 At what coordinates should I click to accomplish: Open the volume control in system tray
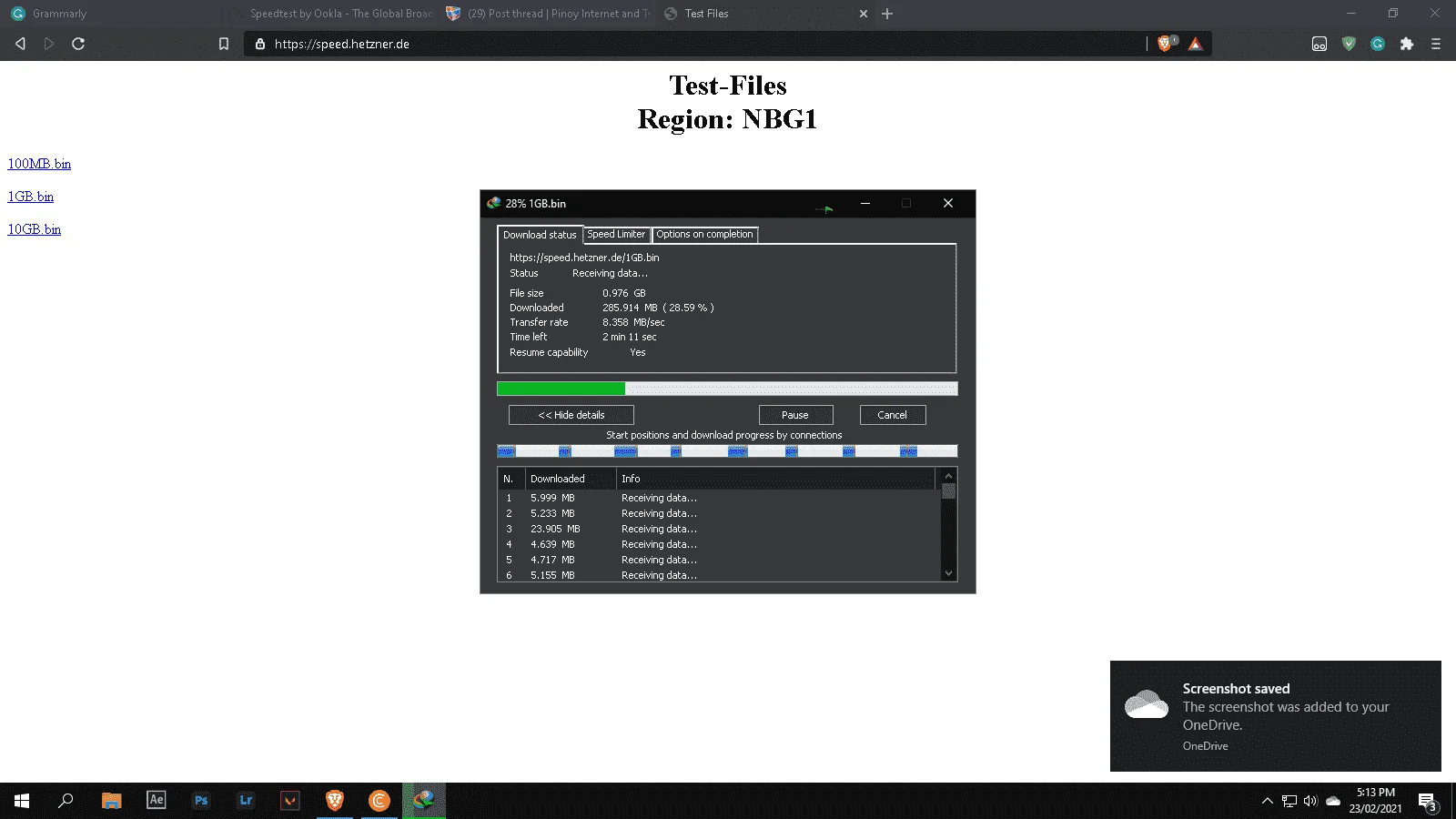1310,801
